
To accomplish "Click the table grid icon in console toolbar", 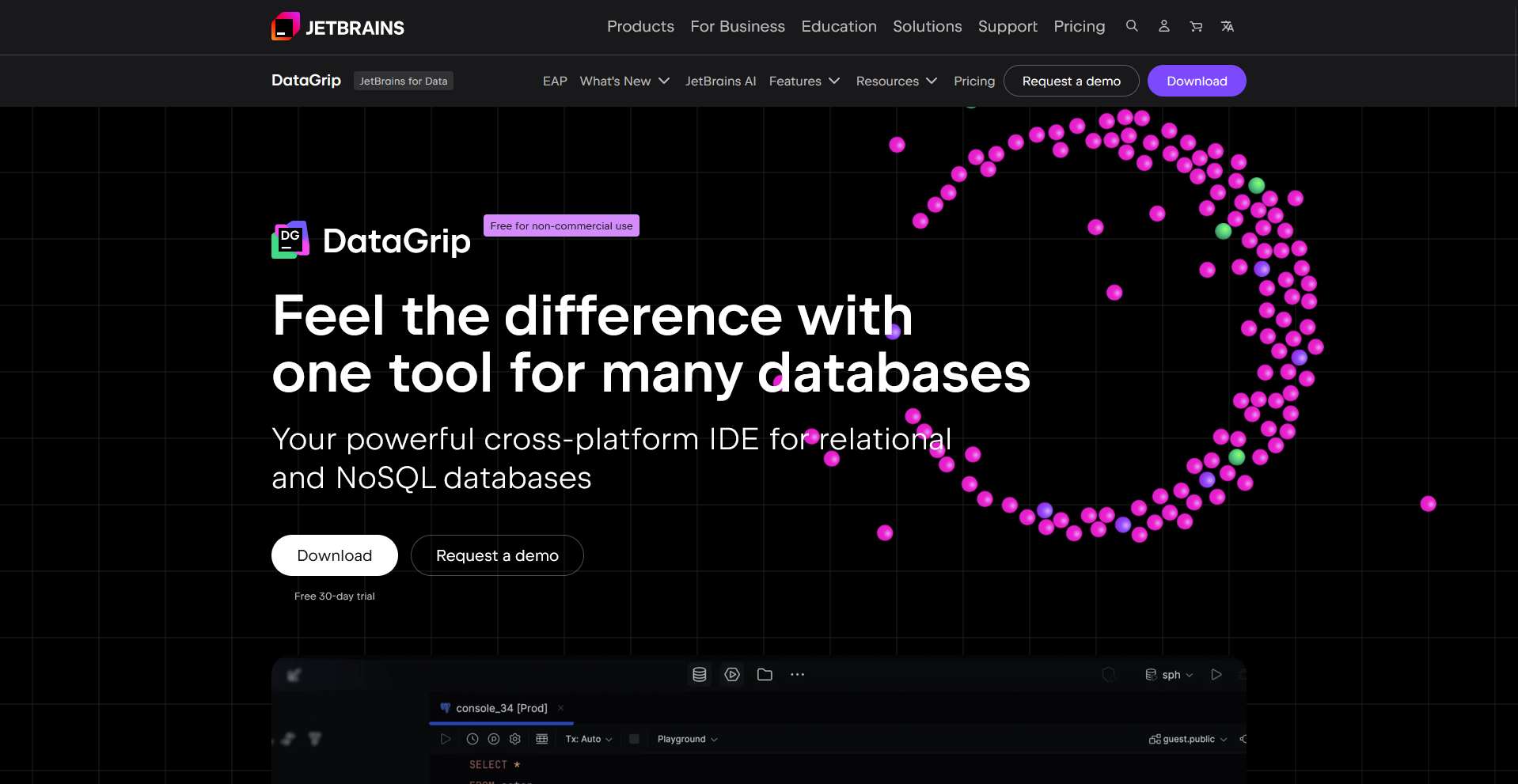I will 542,739.
